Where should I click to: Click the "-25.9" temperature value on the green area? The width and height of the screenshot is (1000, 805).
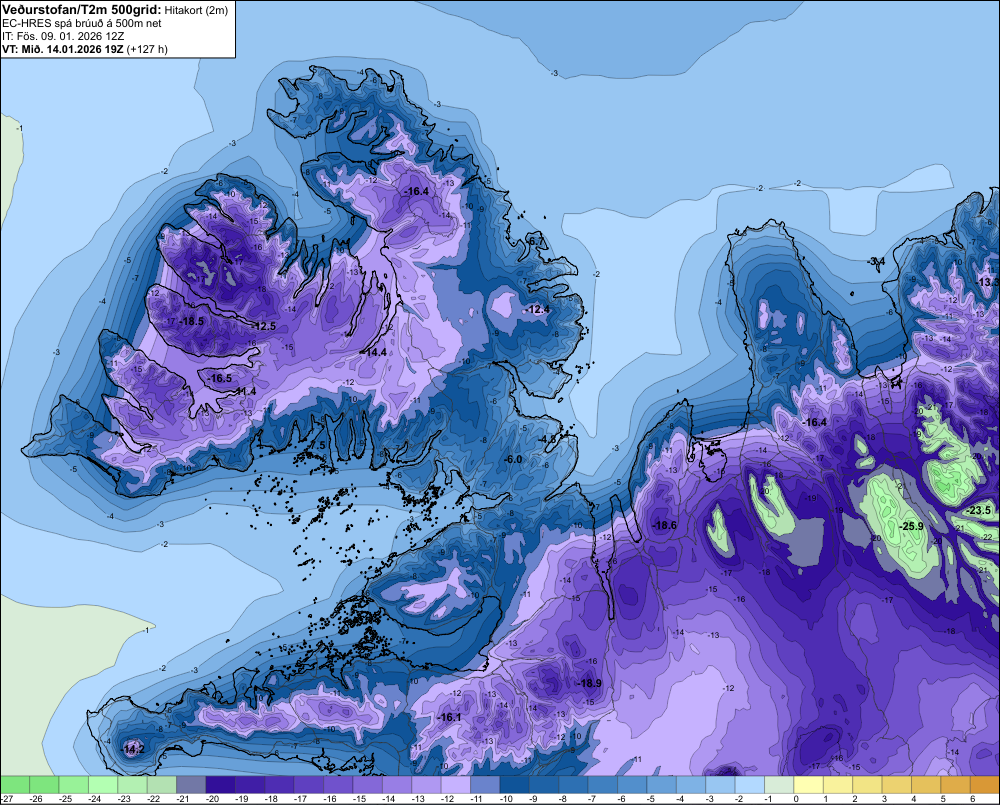tap(911, 526)
